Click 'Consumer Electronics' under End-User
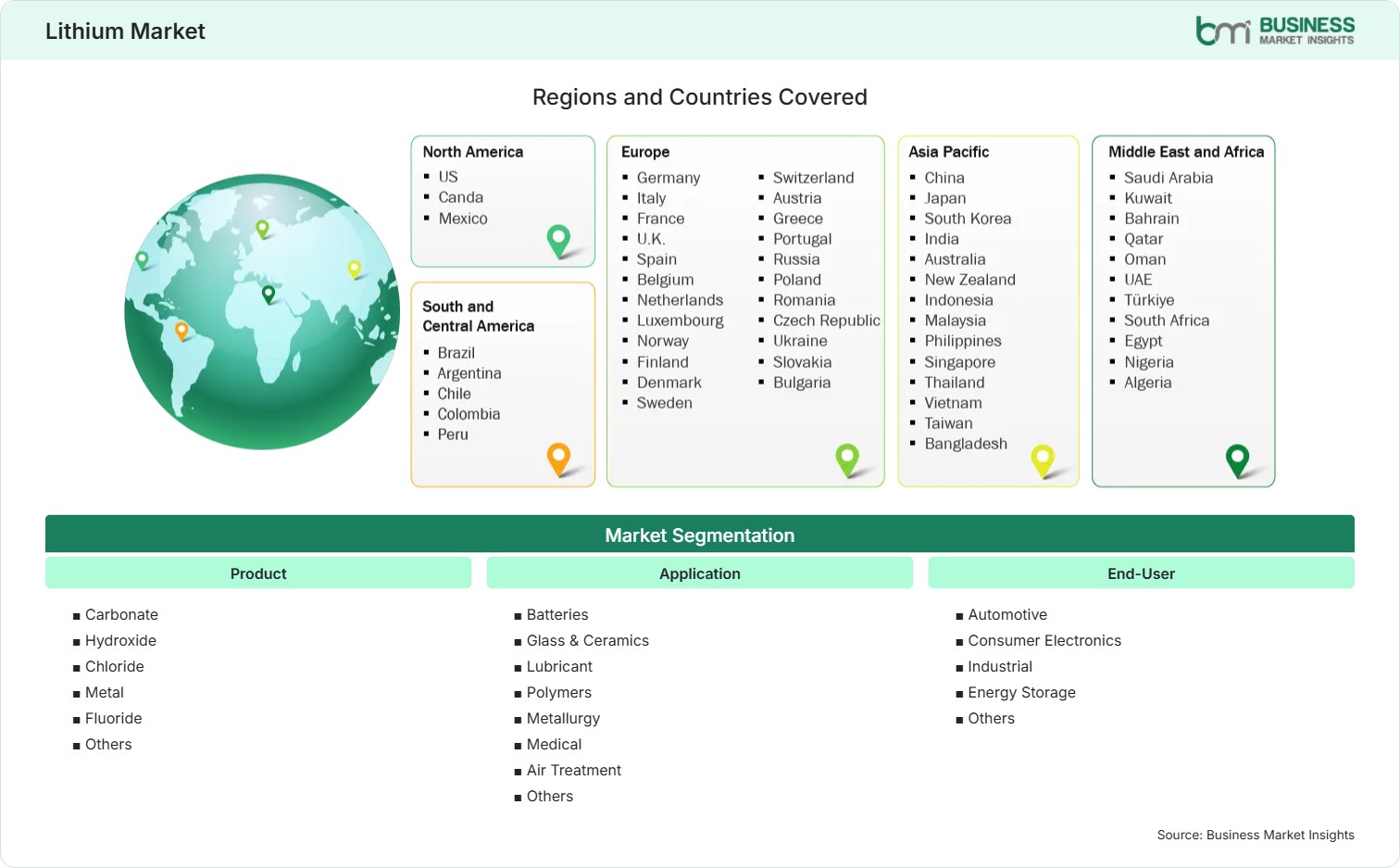Image resolution: width=1400 pixels, height=868 pixels. coord(1044,640)
